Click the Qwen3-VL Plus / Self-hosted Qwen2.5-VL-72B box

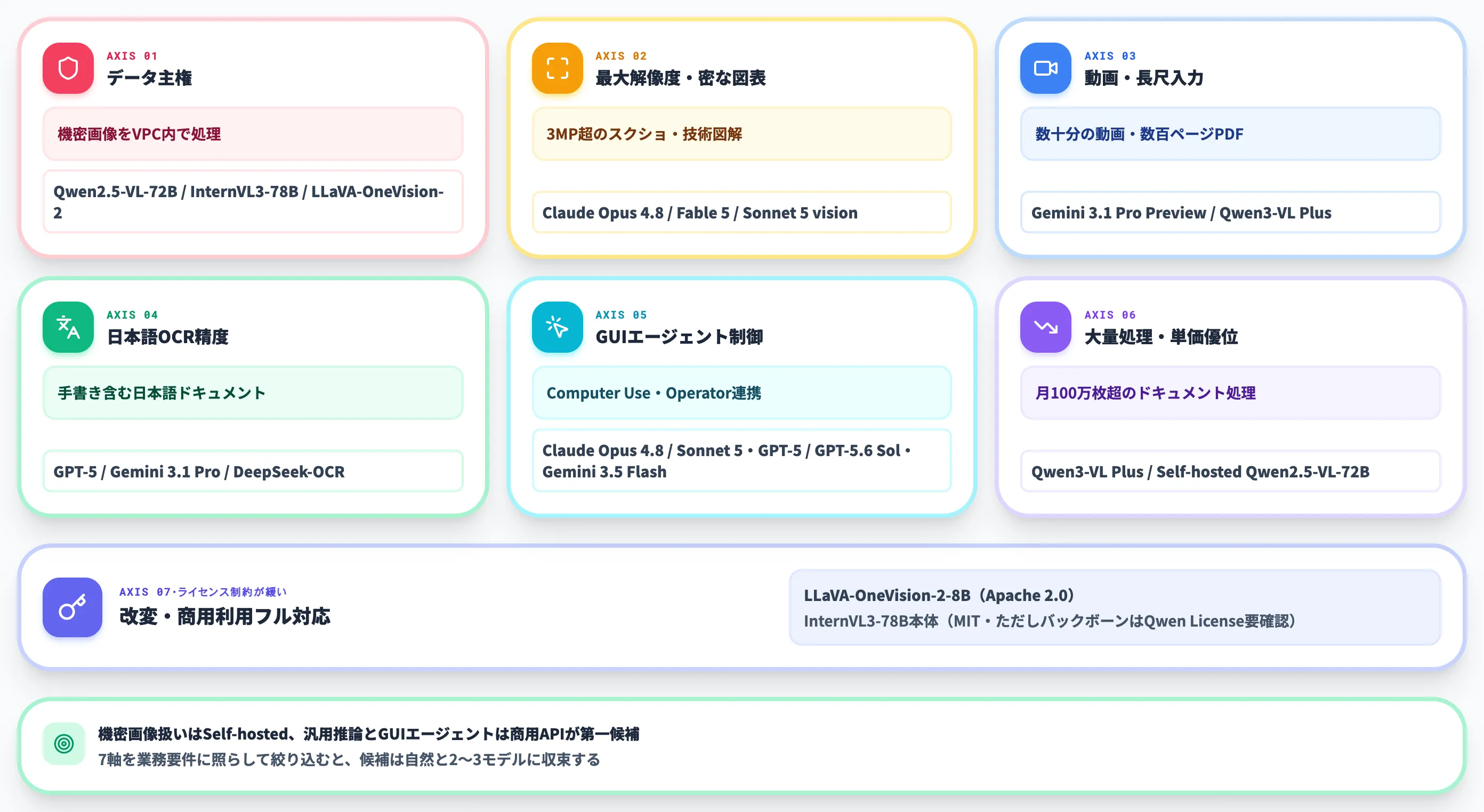(1230, 472)
